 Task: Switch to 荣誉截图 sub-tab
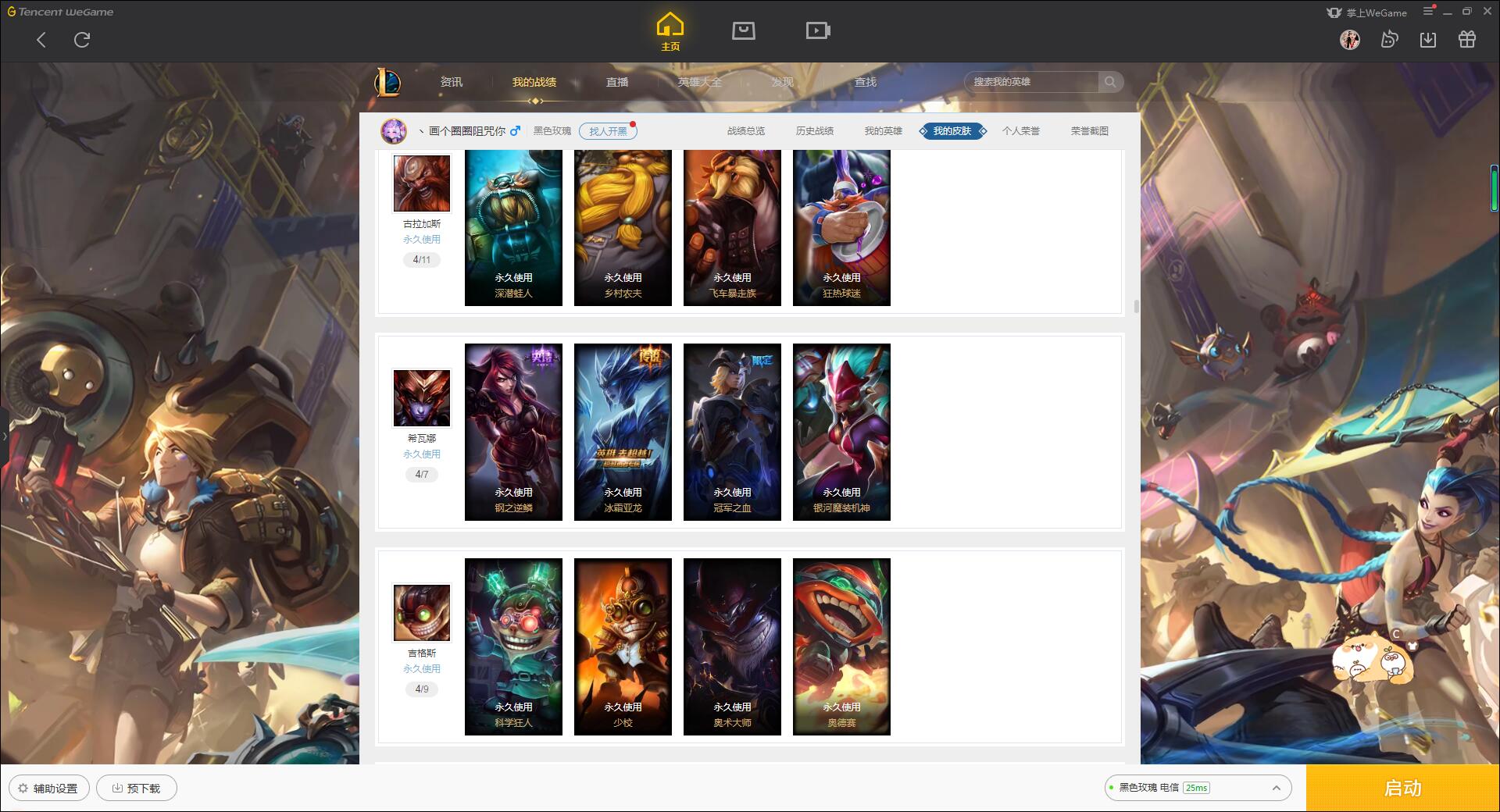click(x=1090, y=131)
